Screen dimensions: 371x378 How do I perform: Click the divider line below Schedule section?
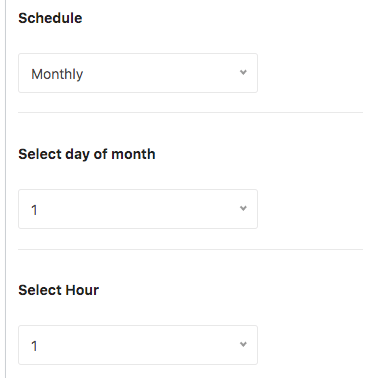click(190, 113)
